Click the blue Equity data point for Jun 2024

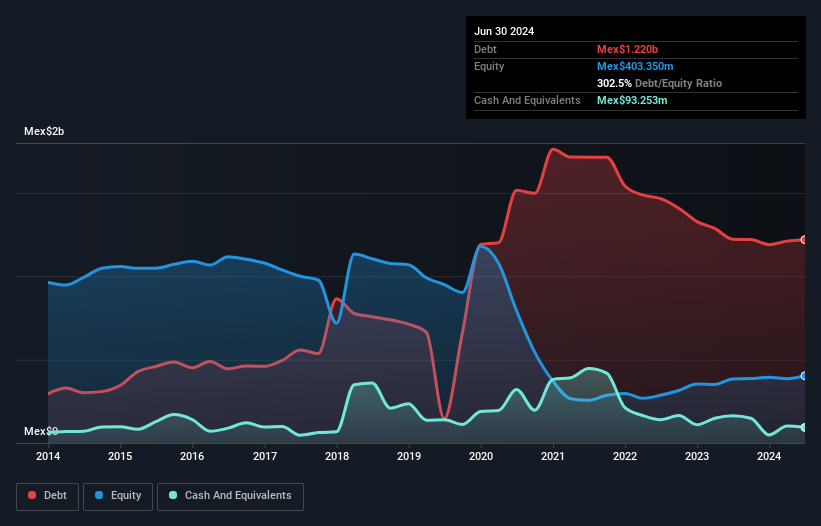pos(804,376)
